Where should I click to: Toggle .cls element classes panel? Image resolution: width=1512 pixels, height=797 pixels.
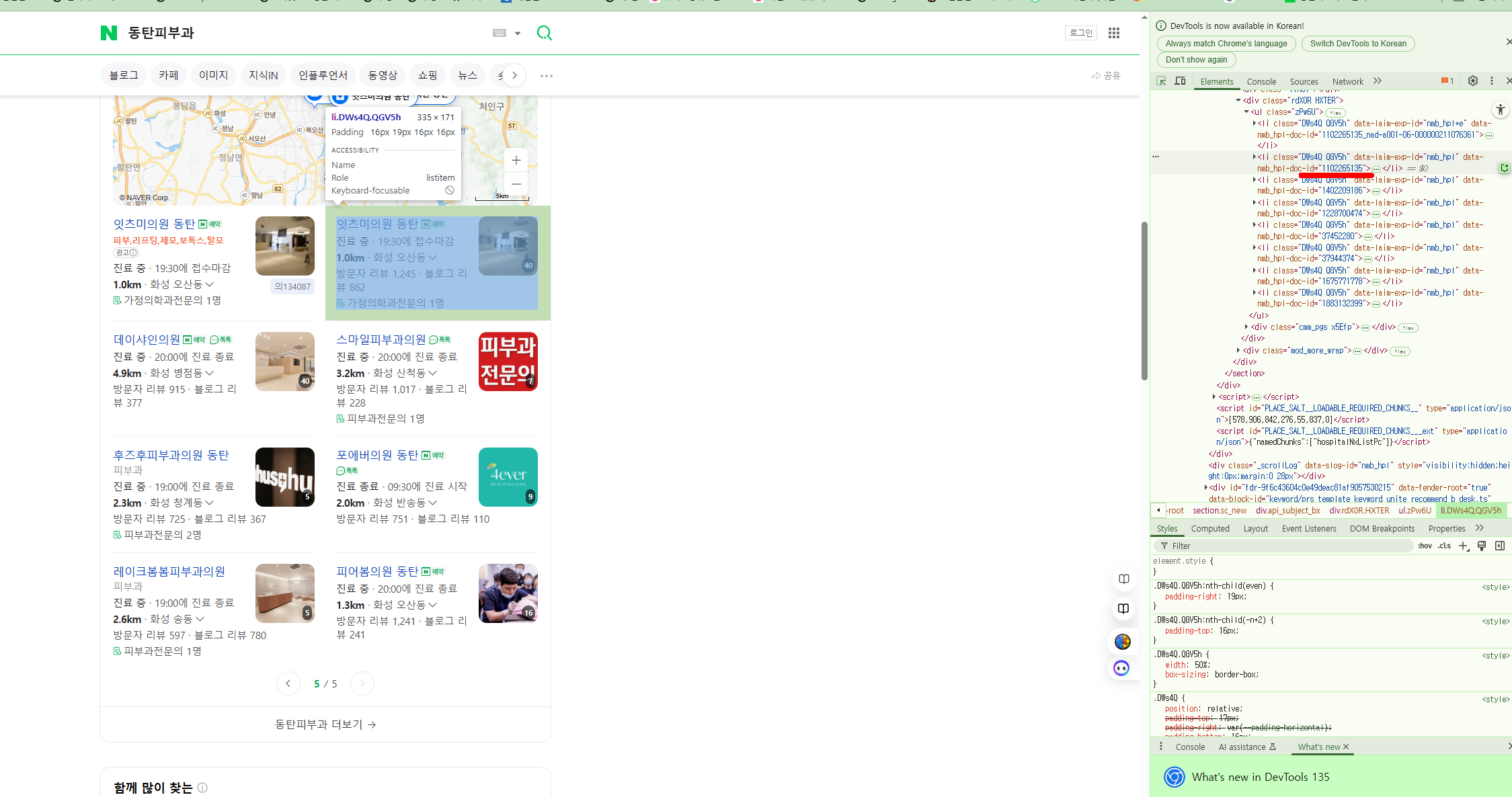1444,546
